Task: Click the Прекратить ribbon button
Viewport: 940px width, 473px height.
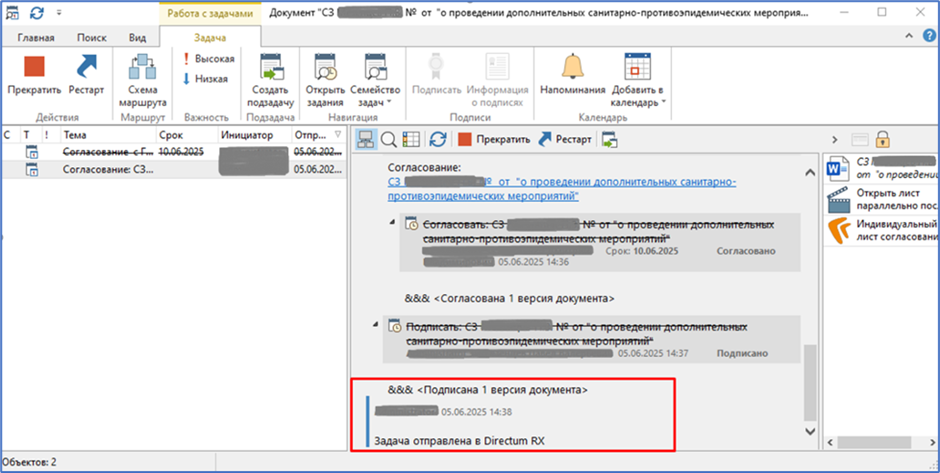Action: 34,76
